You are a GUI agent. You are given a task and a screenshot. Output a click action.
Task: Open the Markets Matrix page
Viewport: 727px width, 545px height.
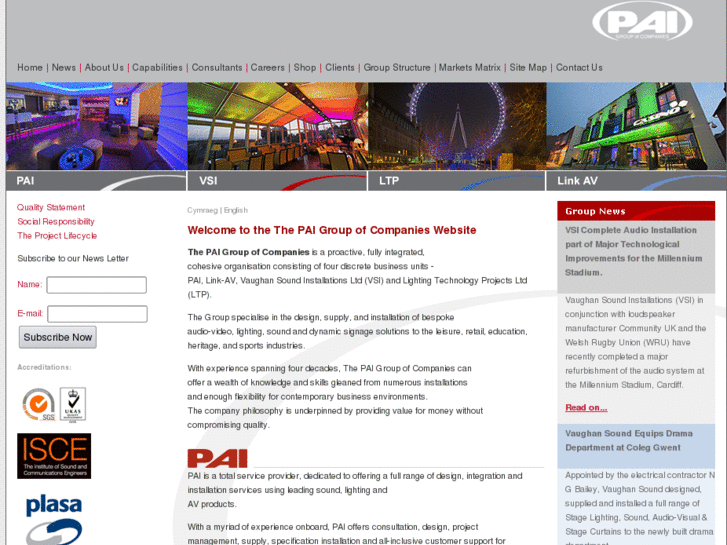[x=470, y=68]
